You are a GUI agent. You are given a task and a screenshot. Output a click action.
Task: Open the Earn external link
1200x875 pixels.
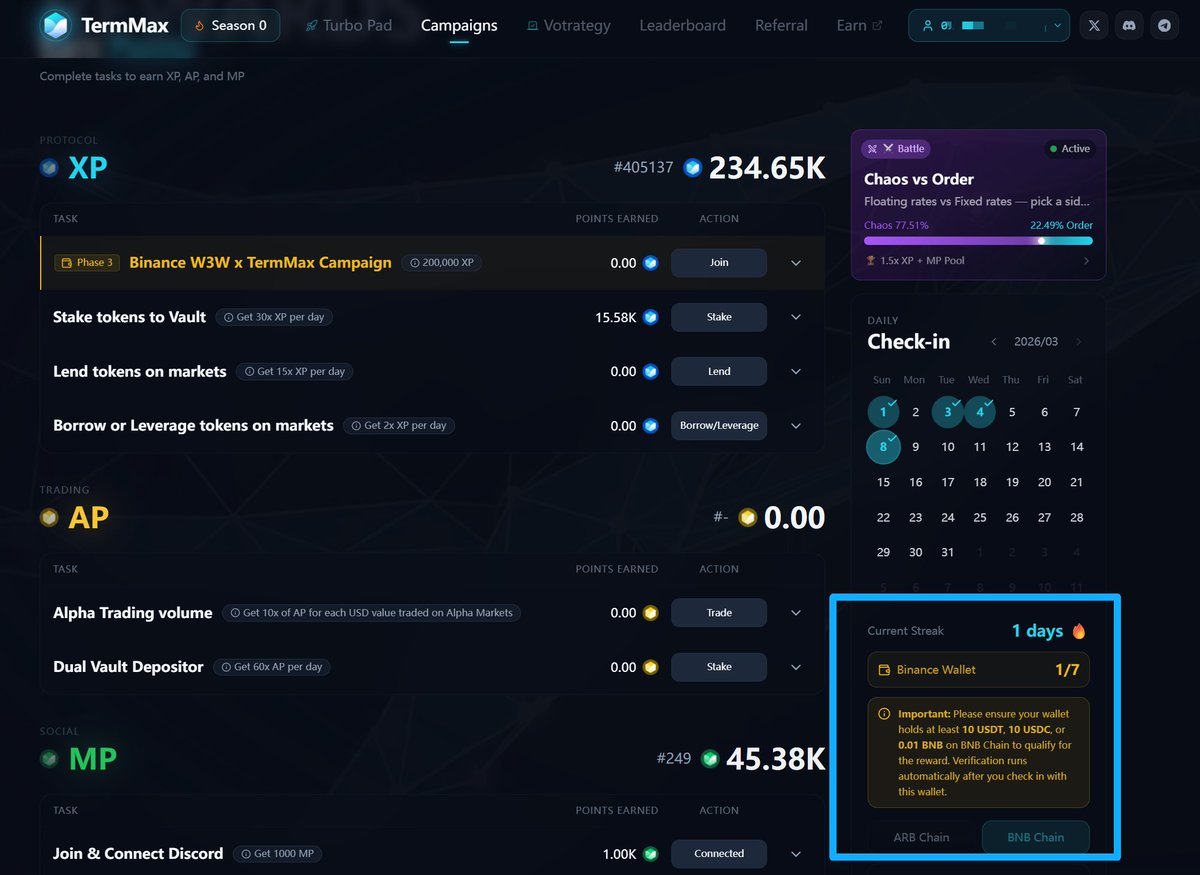click(x=860, y=26)
